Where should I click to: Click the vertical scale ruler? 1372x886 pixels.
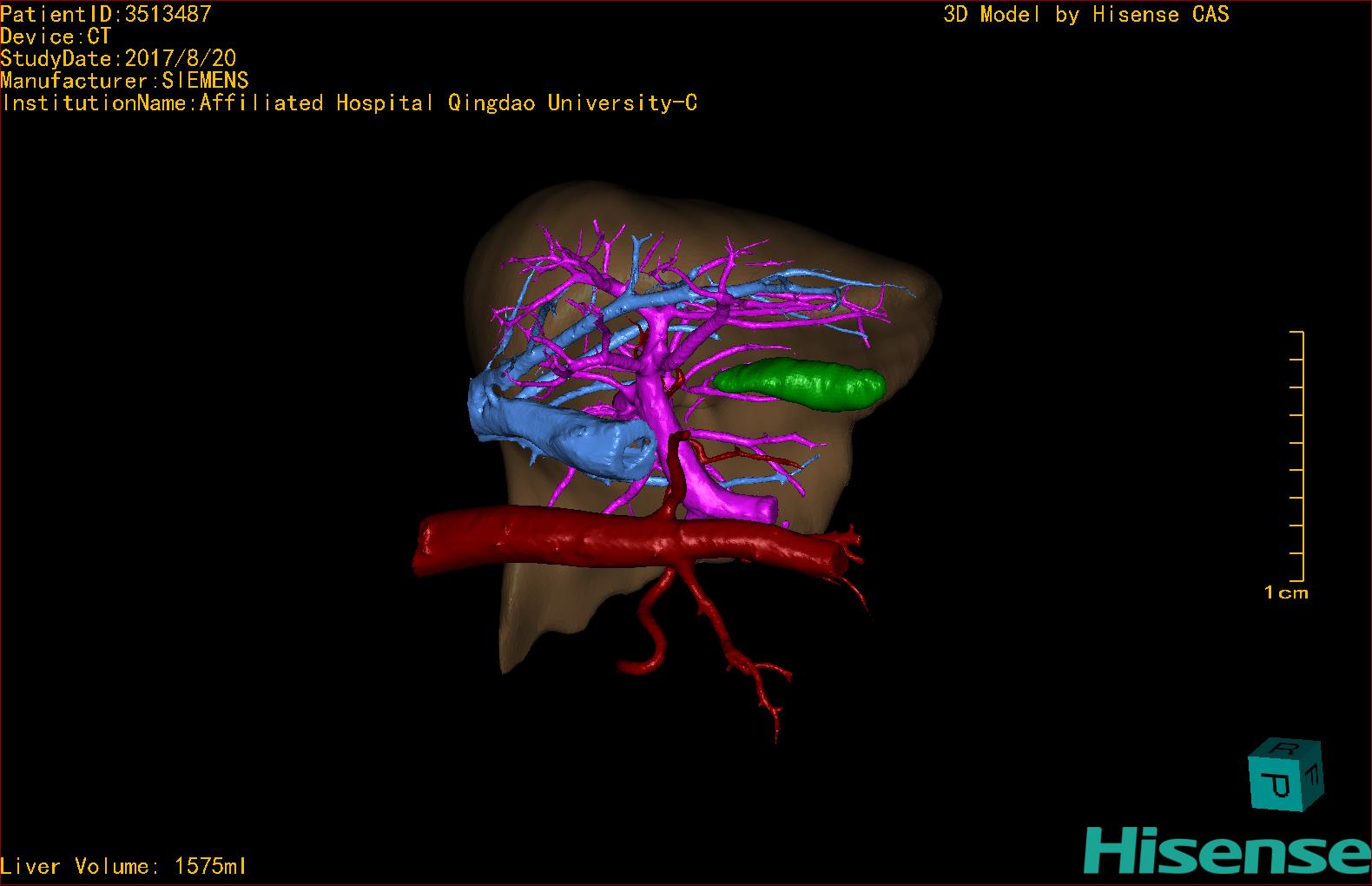click(1297, 456)
